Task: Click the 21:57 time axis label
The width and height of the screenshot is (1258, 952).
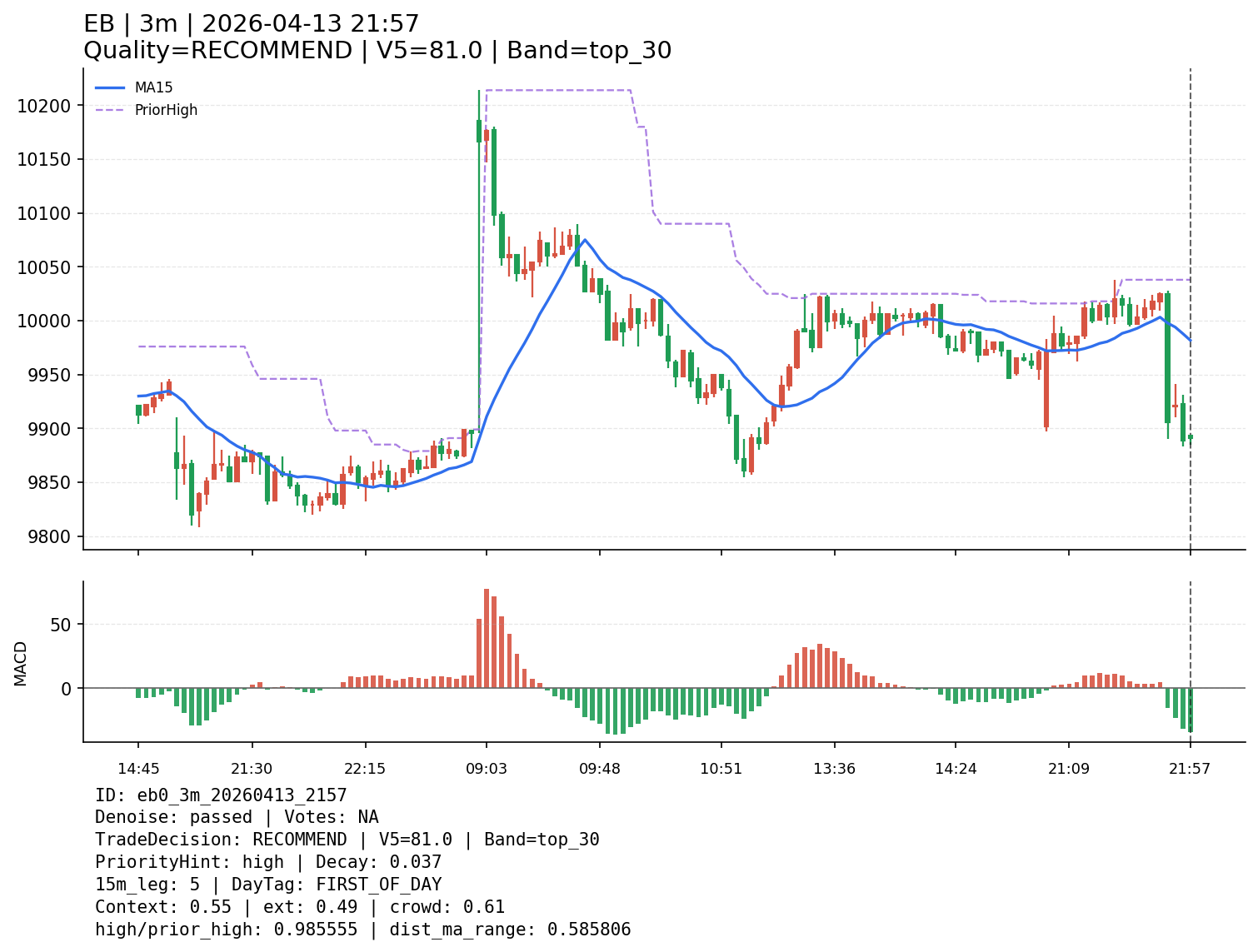Action: point(1190,769)
